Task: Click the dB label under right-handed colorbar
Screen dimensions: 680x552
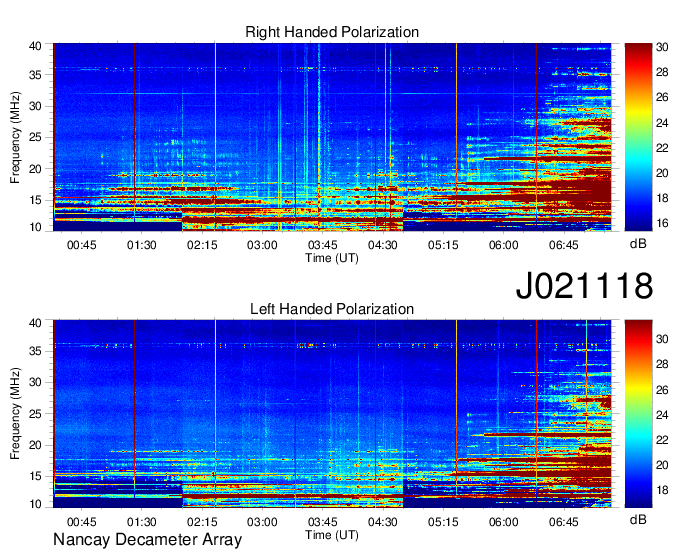Action: [x=638, y=244]
